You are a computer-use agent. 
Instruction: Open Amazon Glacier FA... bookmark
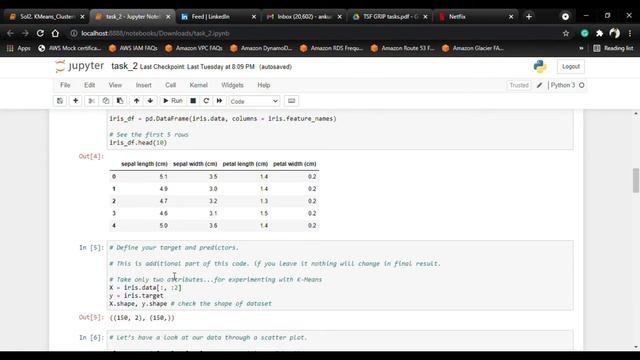[473, 48]
